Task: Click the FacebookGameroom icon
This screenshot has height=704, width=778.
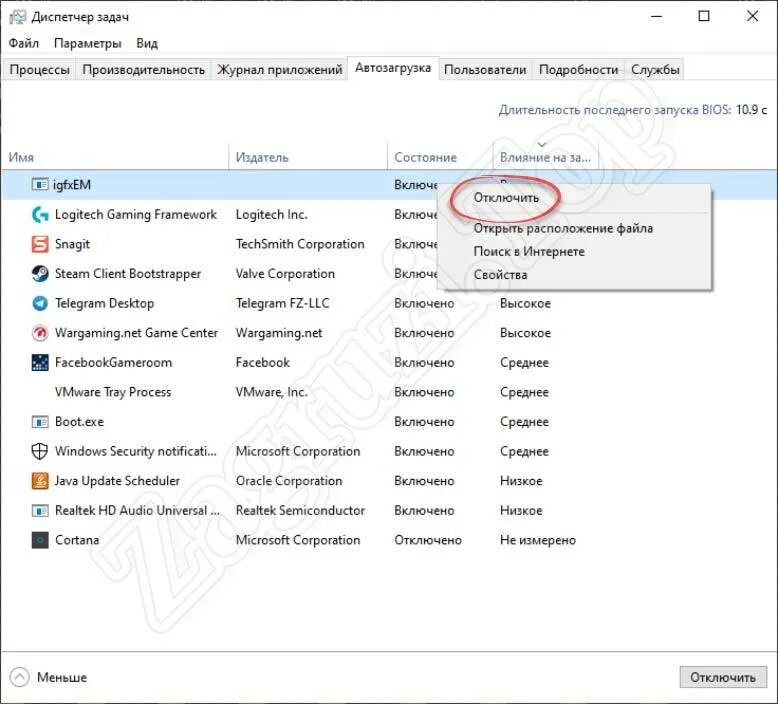Action: coord(40,363)
